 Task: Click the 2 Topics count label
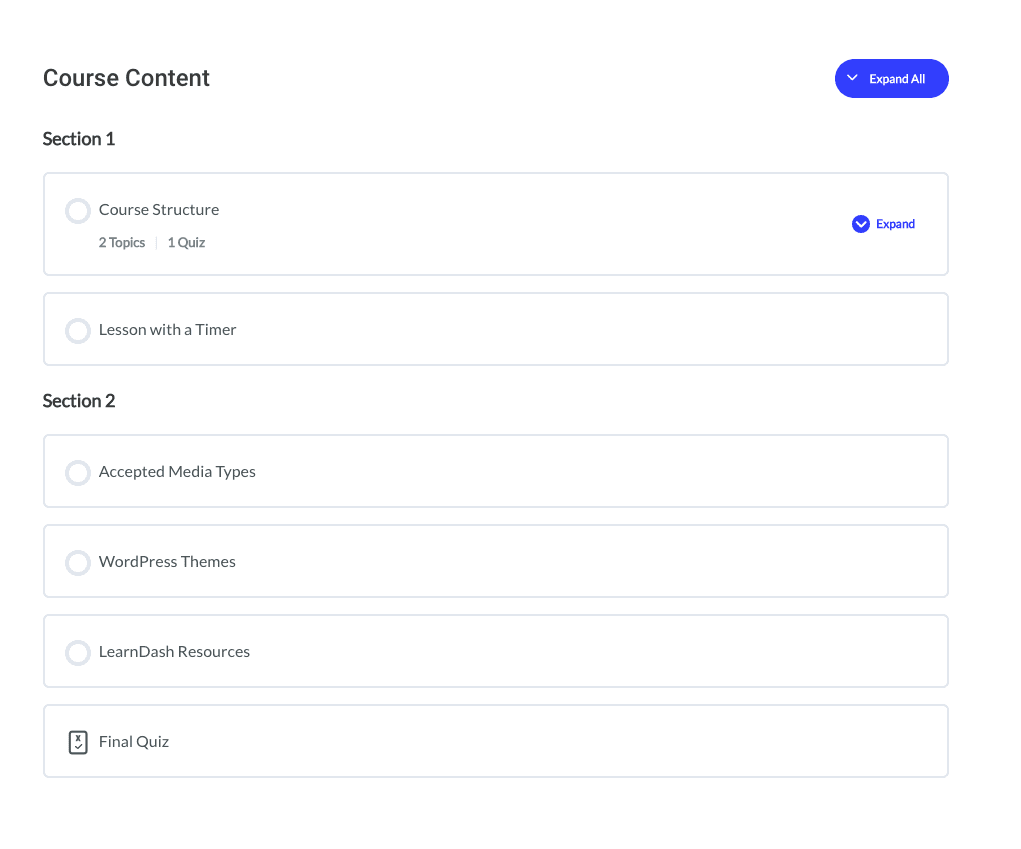click(x=122, y=243)
